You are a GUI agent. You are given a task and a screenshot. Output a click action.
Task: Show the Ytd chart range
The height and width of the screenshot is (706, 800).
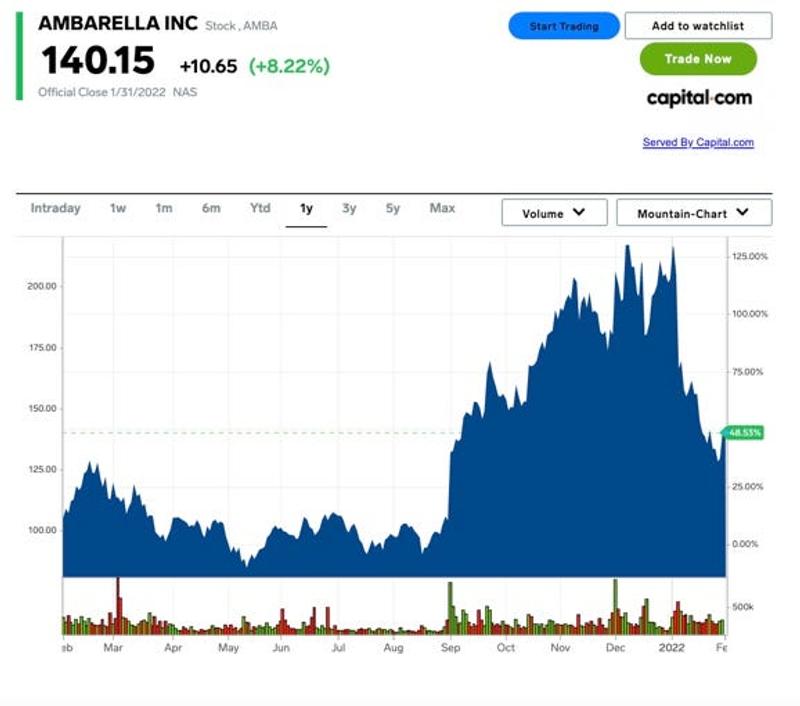point(260,208)
